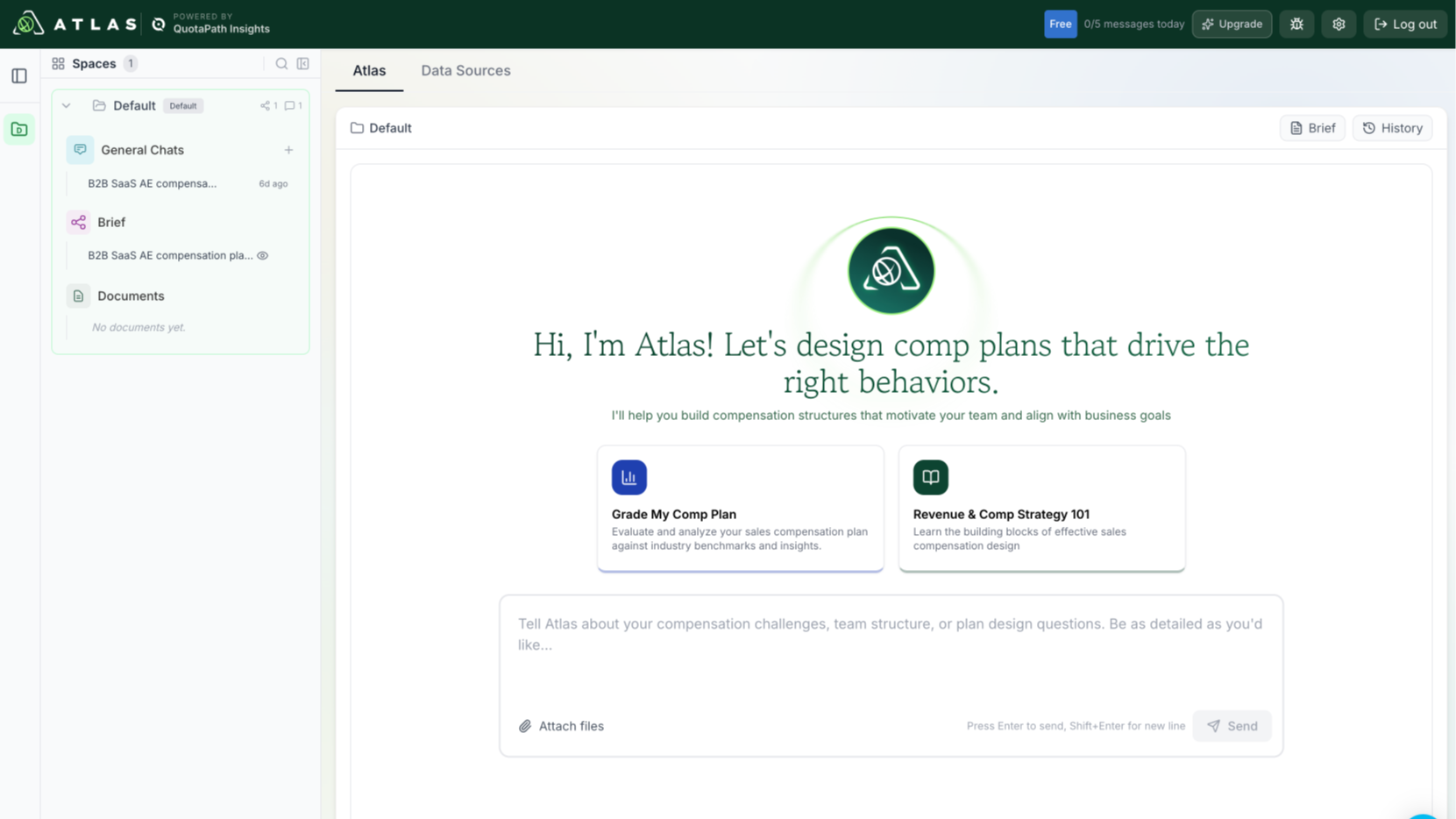Viewport: 1456px width, 819px height.
Task: Switch to the Atlas tab
Action: 369,70
